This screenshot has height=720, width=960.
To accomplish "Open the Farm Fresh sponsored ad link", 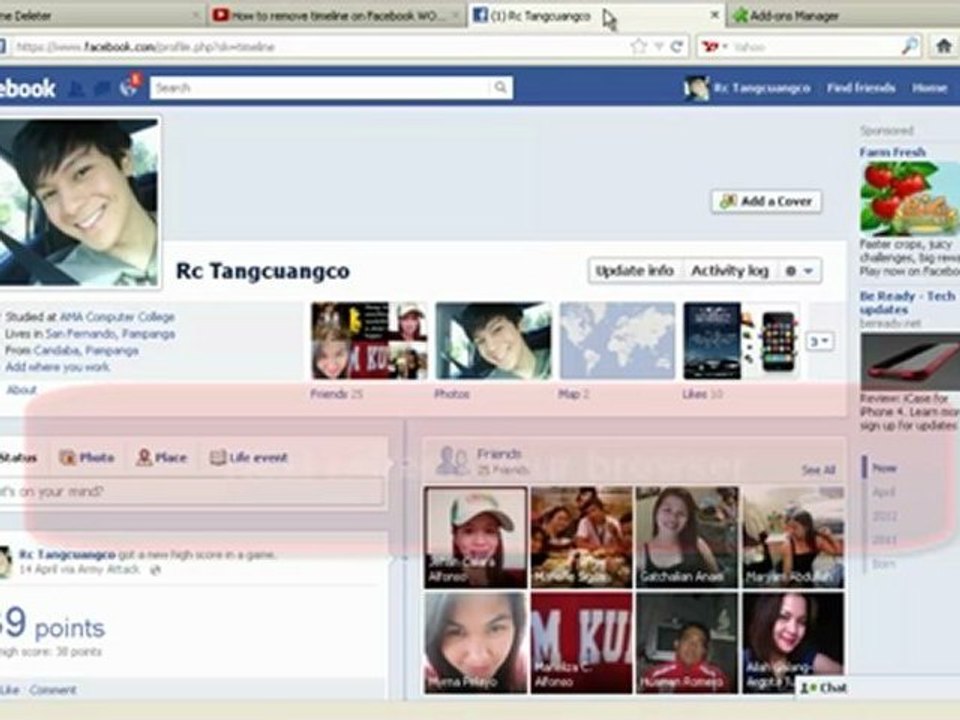I will point(892,152).
